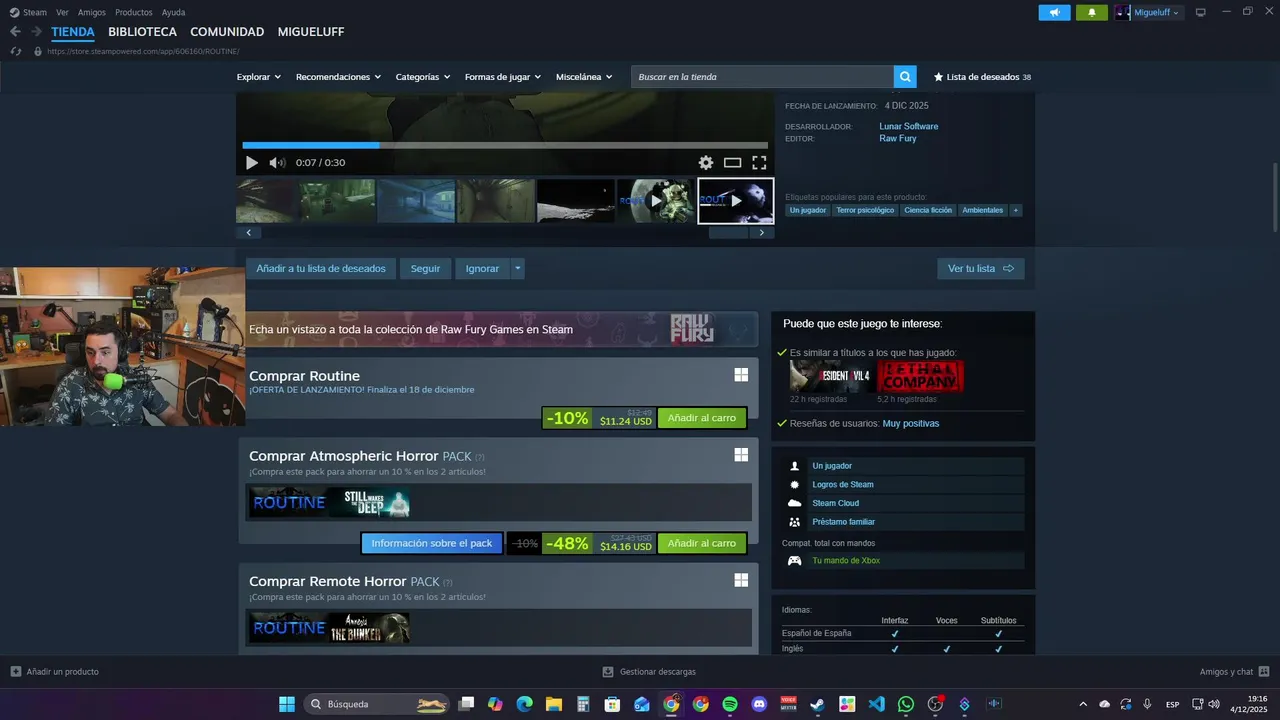1280x720 pixels.
Task: Open the Ver menu
Action: [62, 12]
